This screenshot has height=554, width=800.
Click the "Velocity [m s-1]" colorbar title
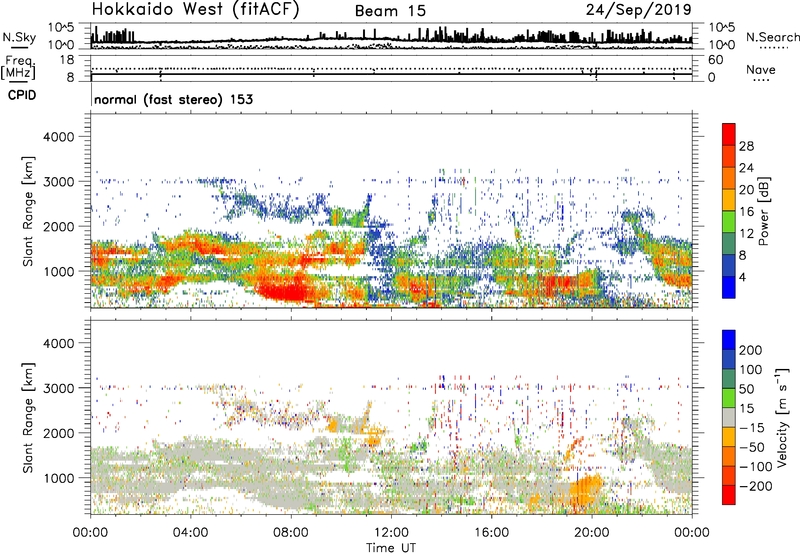[781, 418]
